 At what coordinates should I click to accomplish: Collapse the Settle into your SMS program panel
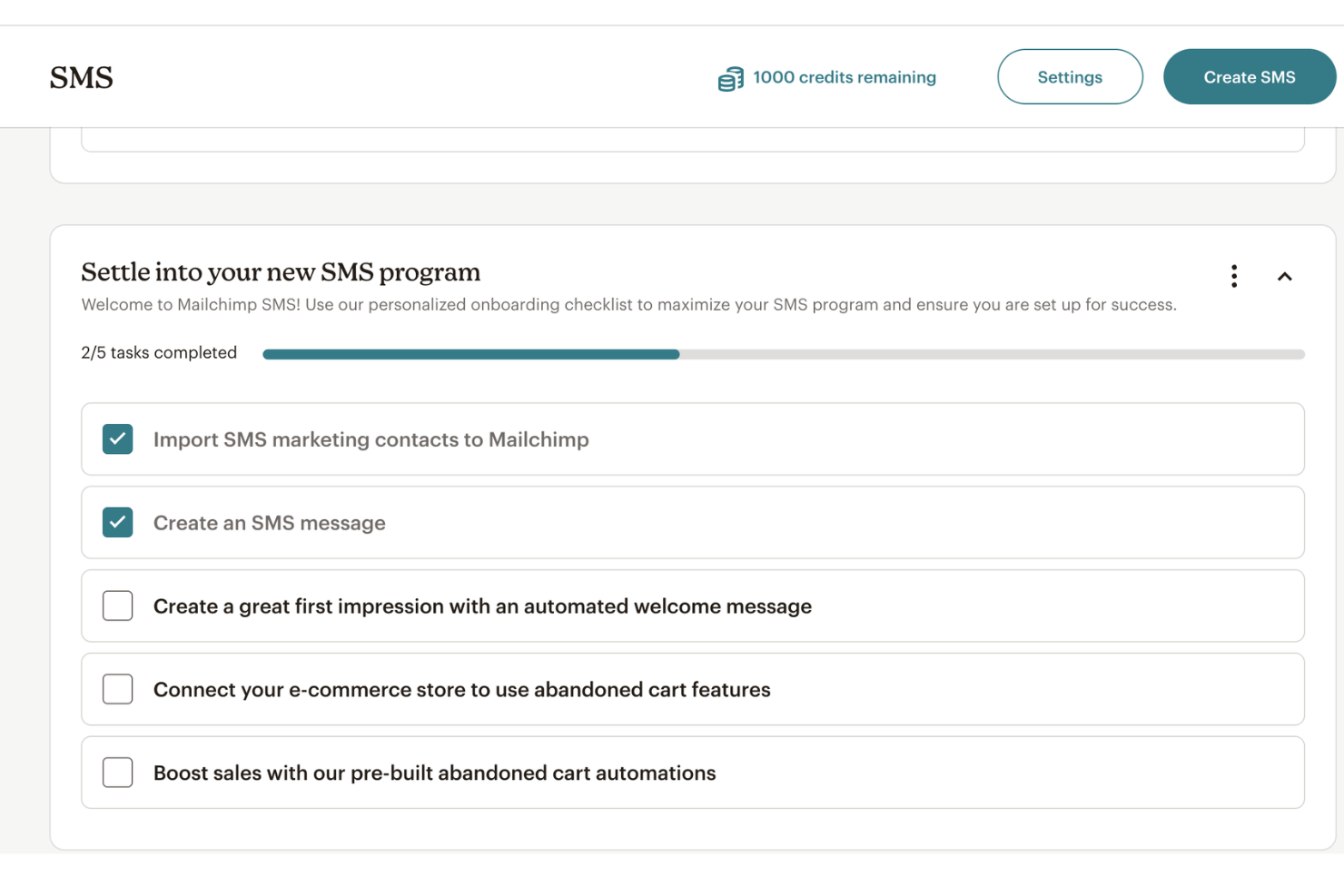click(x=1285, y=276)
